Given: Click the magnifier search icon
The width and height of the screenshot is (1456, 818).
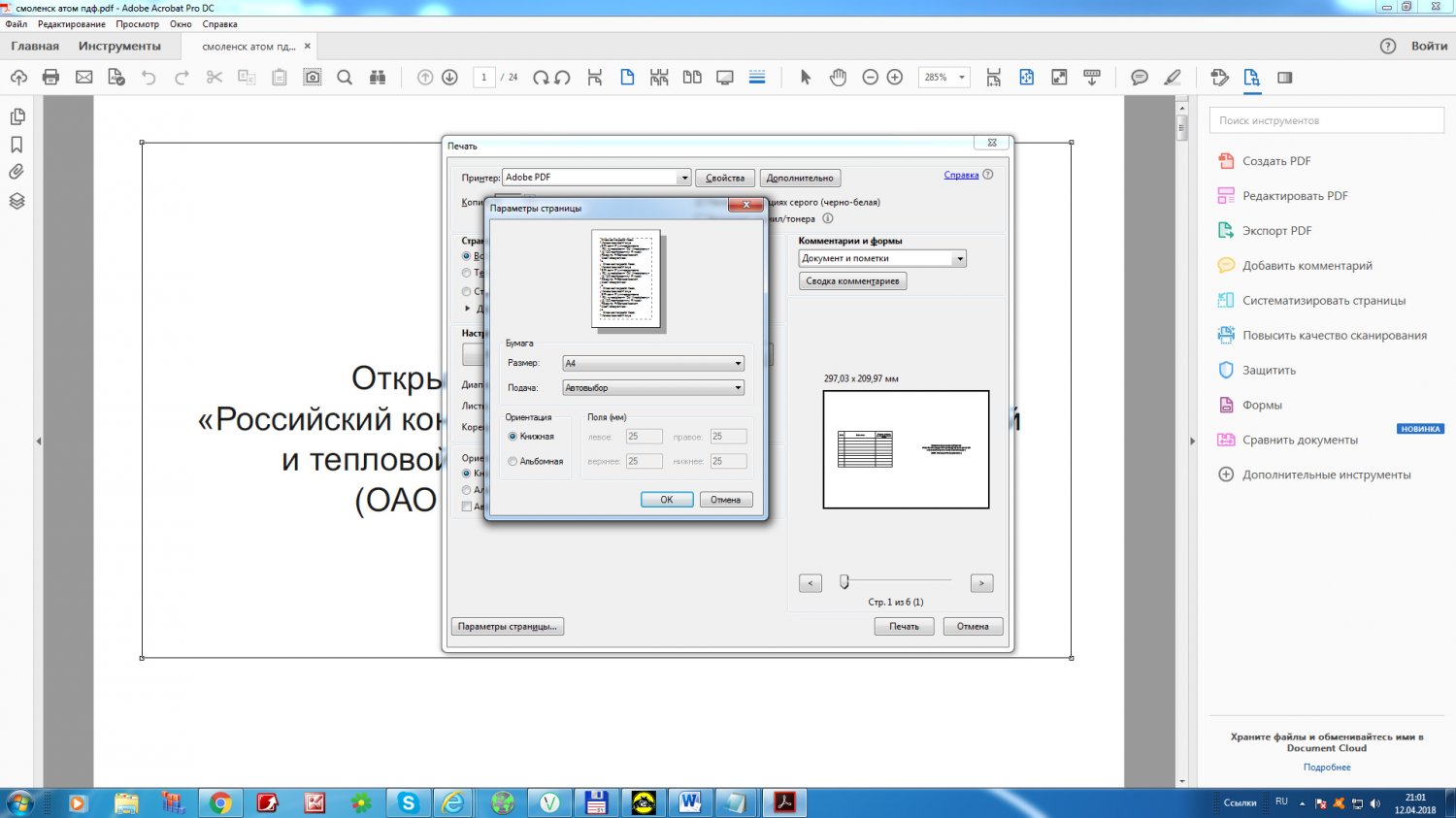Looking at the screenshot, I should 345,78.
